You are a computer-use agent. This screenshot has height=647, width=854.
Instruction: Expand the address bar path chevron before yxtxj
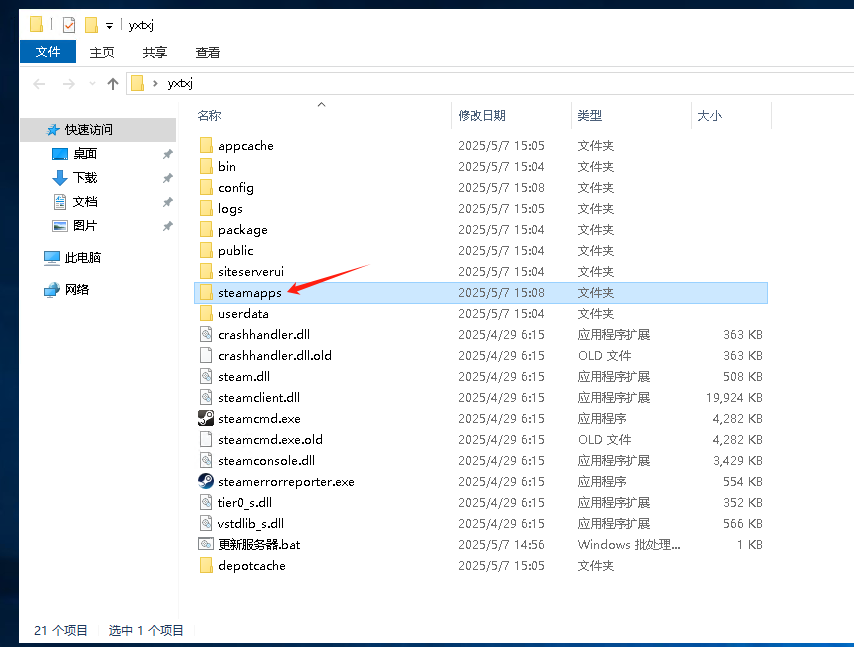click(155, 83)
